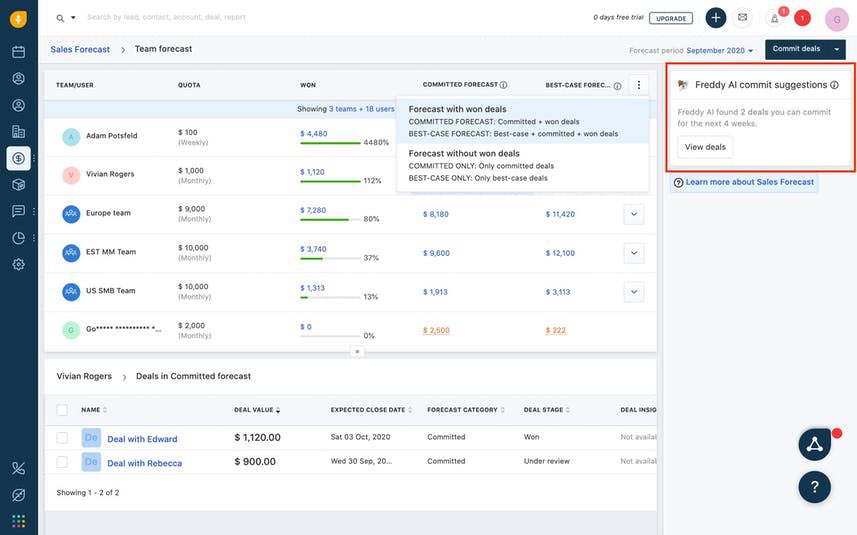This screenshot has width=857, height=535.
Task: Open Commit deals dropdown arrow
Action: pos(836,49)
